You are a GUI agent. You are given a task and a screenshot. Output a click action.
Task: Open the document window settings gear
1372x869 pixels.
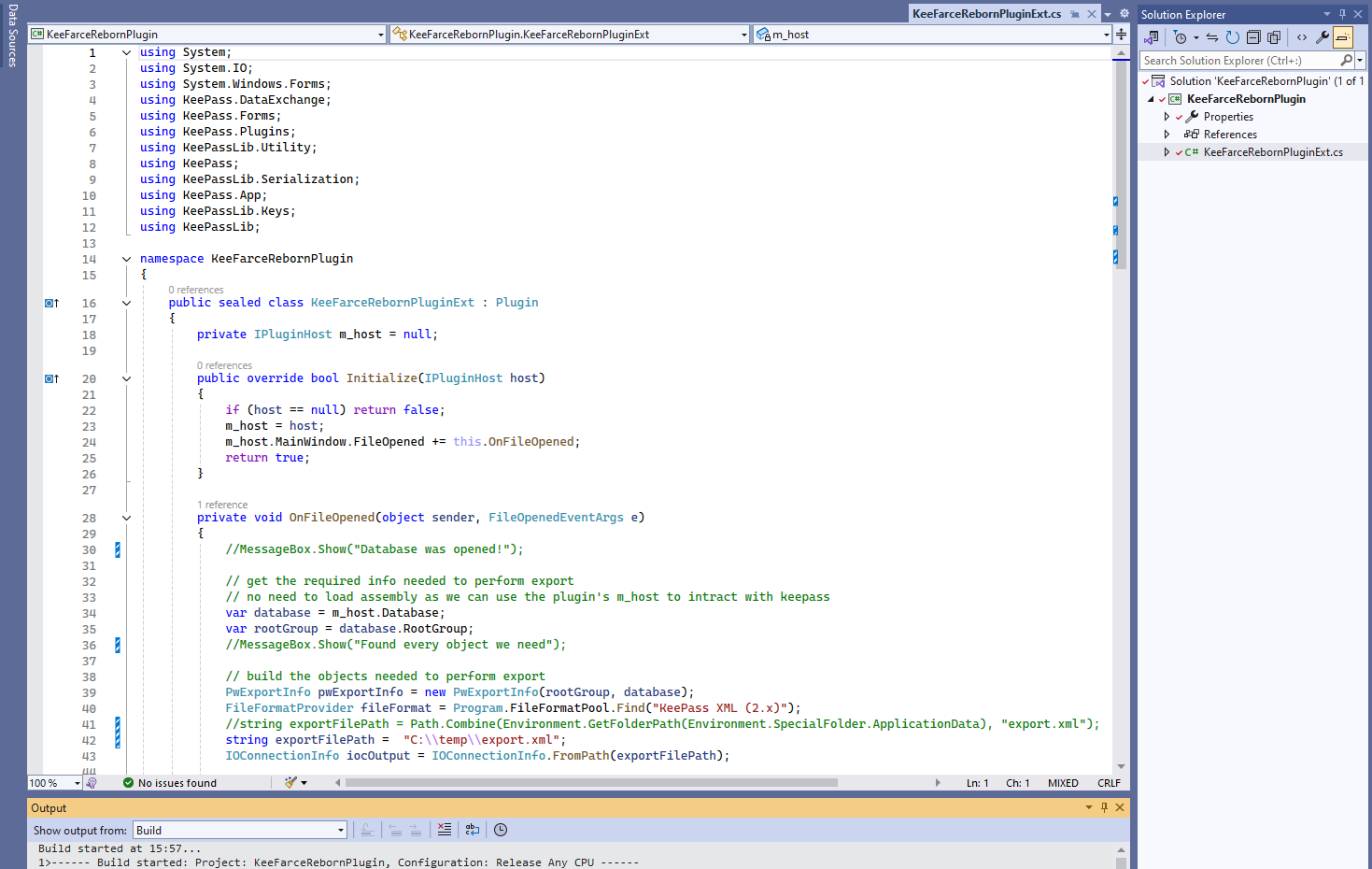pos(1124,14)
